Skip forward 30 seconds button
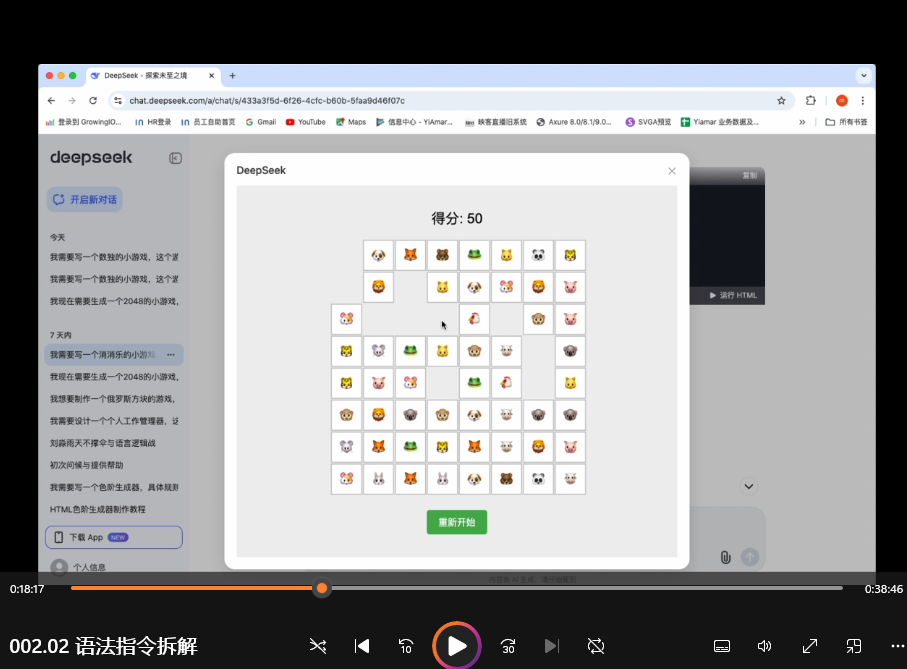Viewport: 907px width, 669px height. click(508, 646)
